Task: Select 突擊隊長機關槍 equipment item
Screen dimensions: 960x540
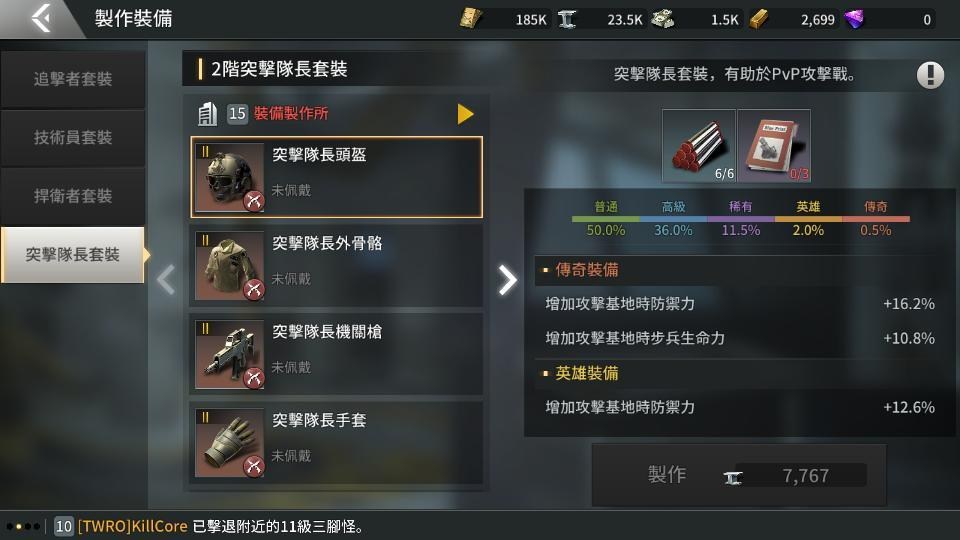Action: [336, 354]
